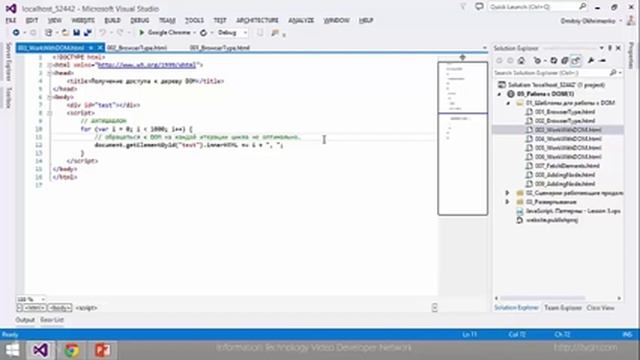This screenshot has height=360, width=640.
Task: Toggle the highlighted Show All Files button
Action: 576,60
